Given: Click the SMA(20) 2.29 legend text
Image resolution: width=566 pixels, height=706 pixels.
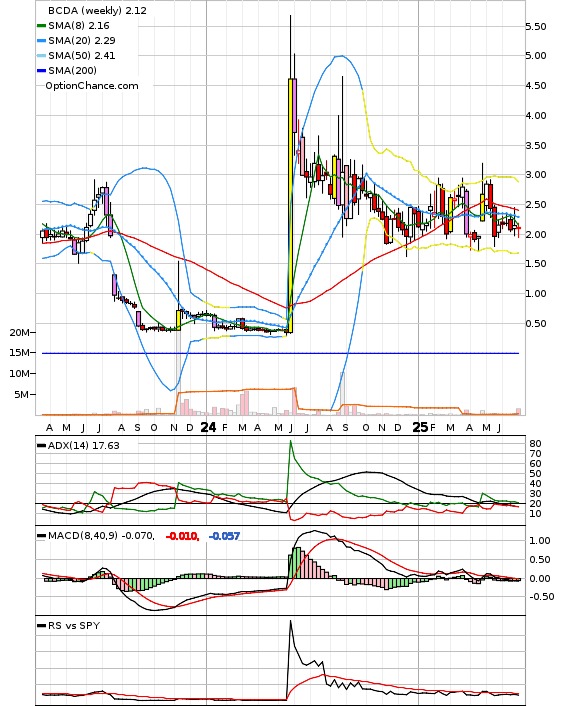Looking at the screenshot, I should [x=82, y=41].
